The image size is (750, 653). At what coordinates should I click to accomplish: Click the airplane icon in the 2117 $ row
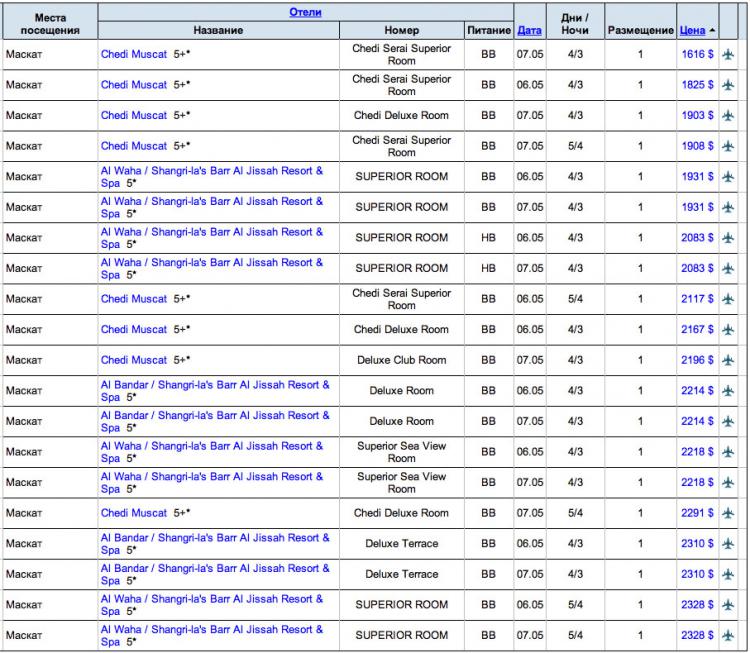click(x=728, y=299)
